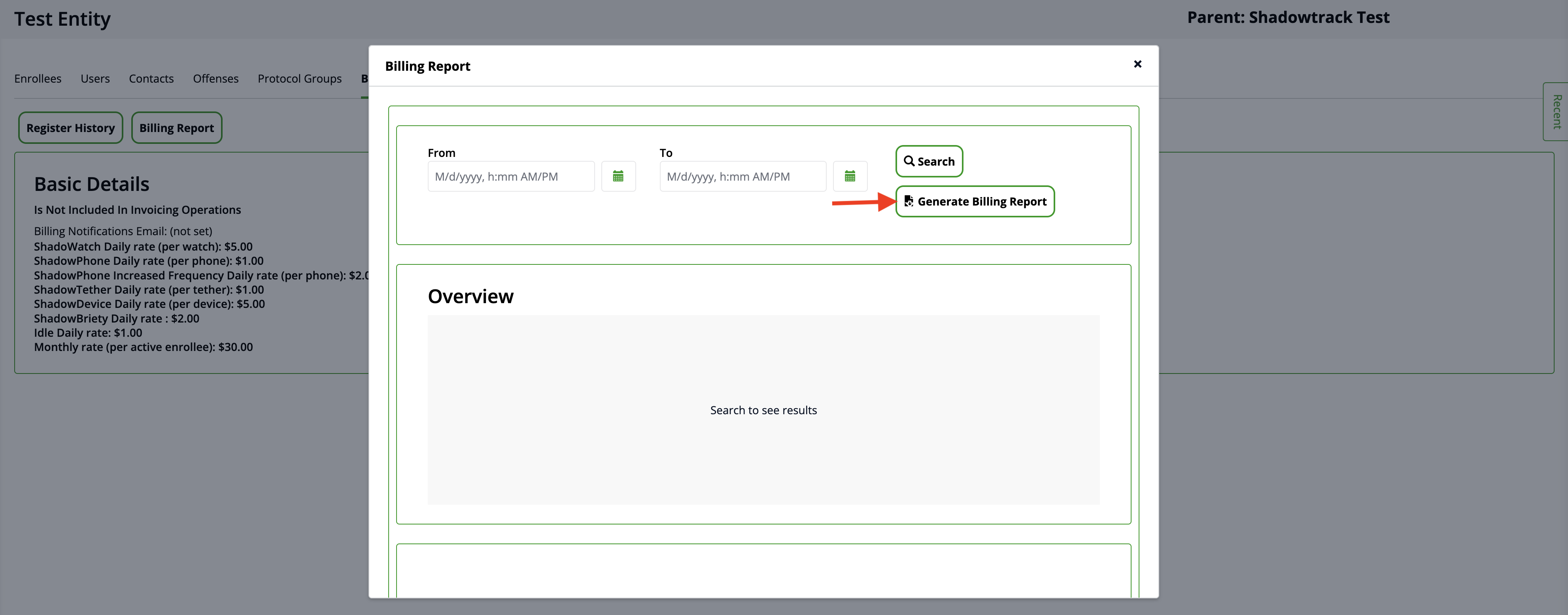Switch to the Users tab
The height and width of the screenshot is (615, 1568).
tap(95, 79)
